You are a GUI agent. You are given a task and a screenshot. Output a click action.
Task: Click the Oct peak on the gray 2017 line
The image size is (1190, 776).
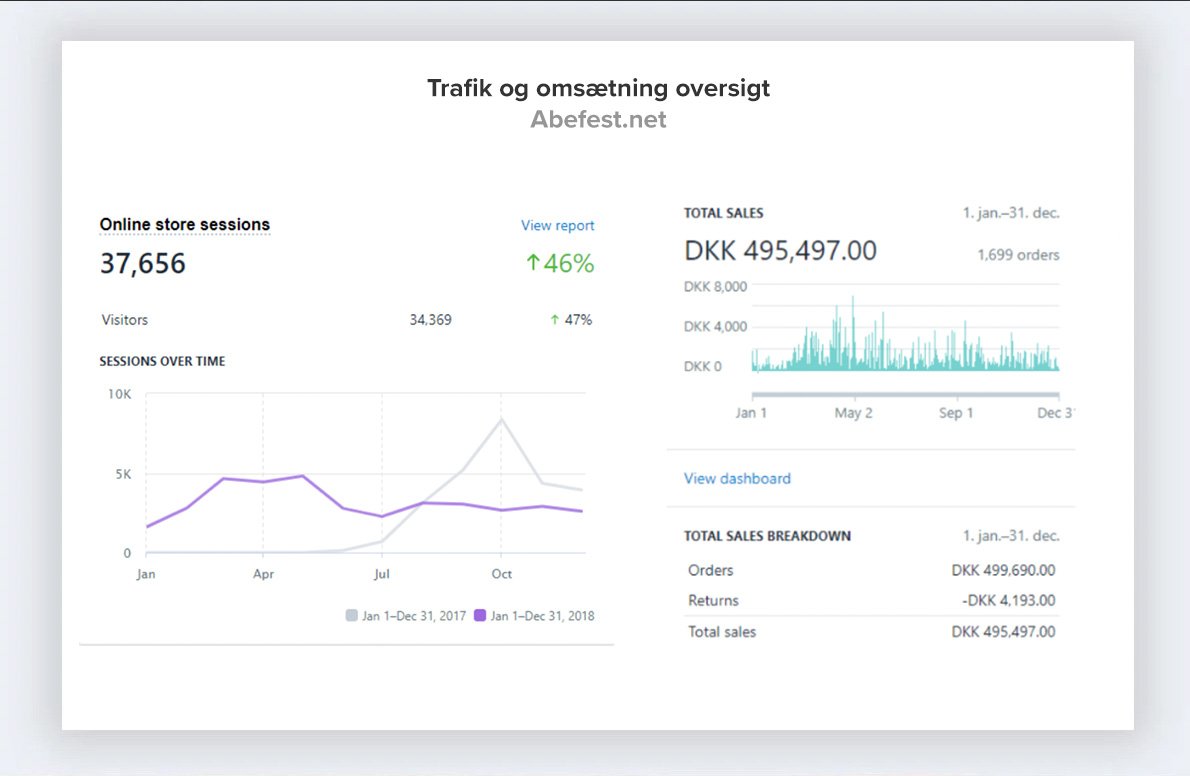click(x=501, y=419)
